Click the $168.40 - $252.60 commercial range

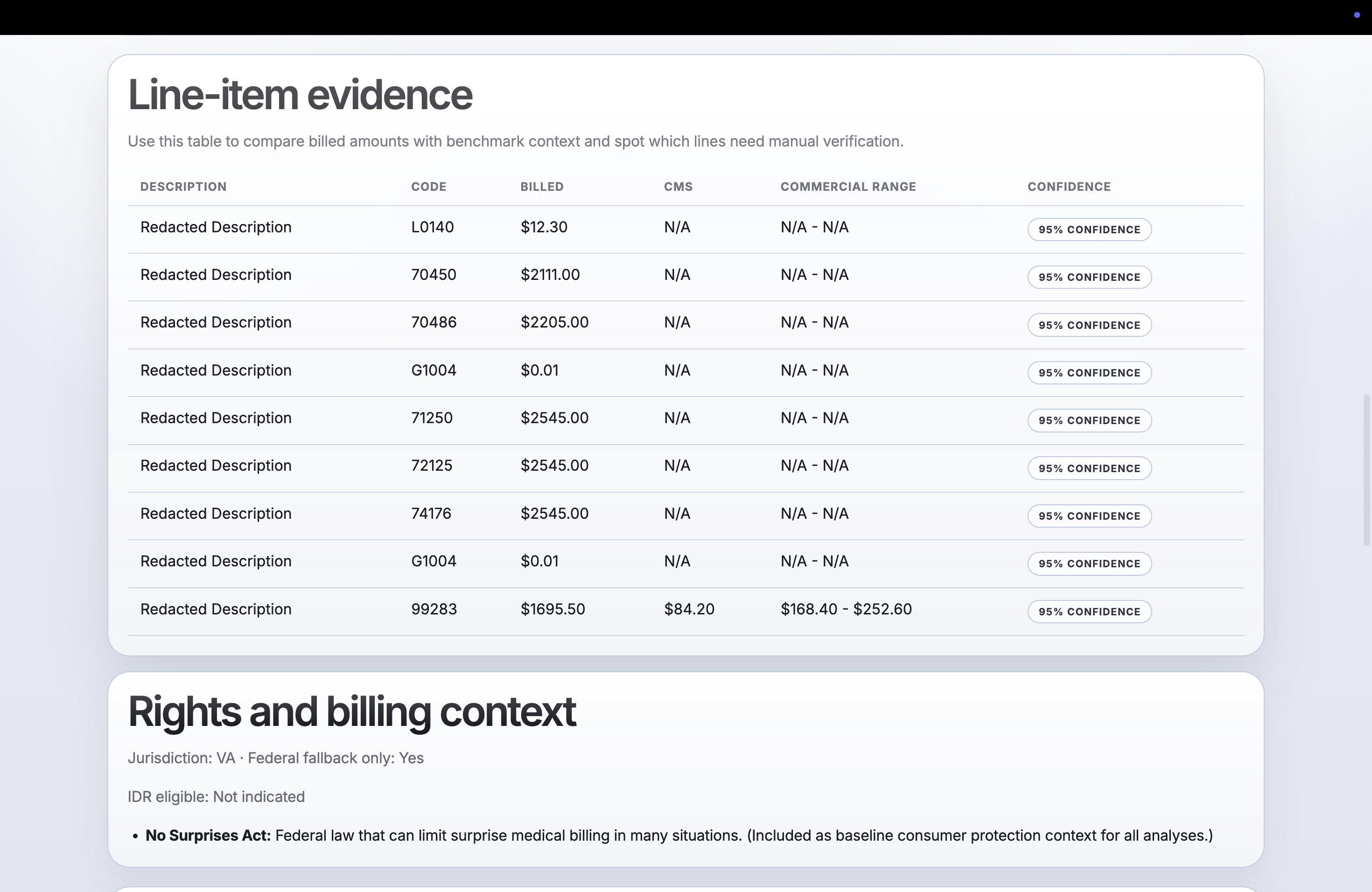click(x=846, y=609)
